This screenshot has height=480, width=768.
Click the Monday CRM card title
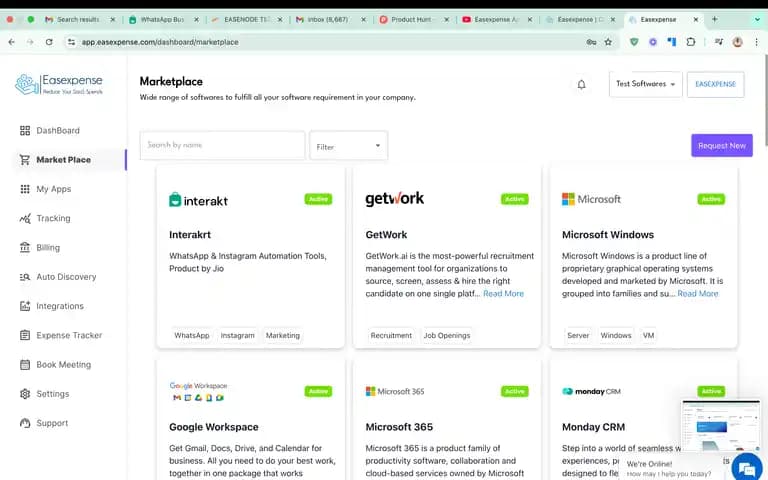[593, 427]
